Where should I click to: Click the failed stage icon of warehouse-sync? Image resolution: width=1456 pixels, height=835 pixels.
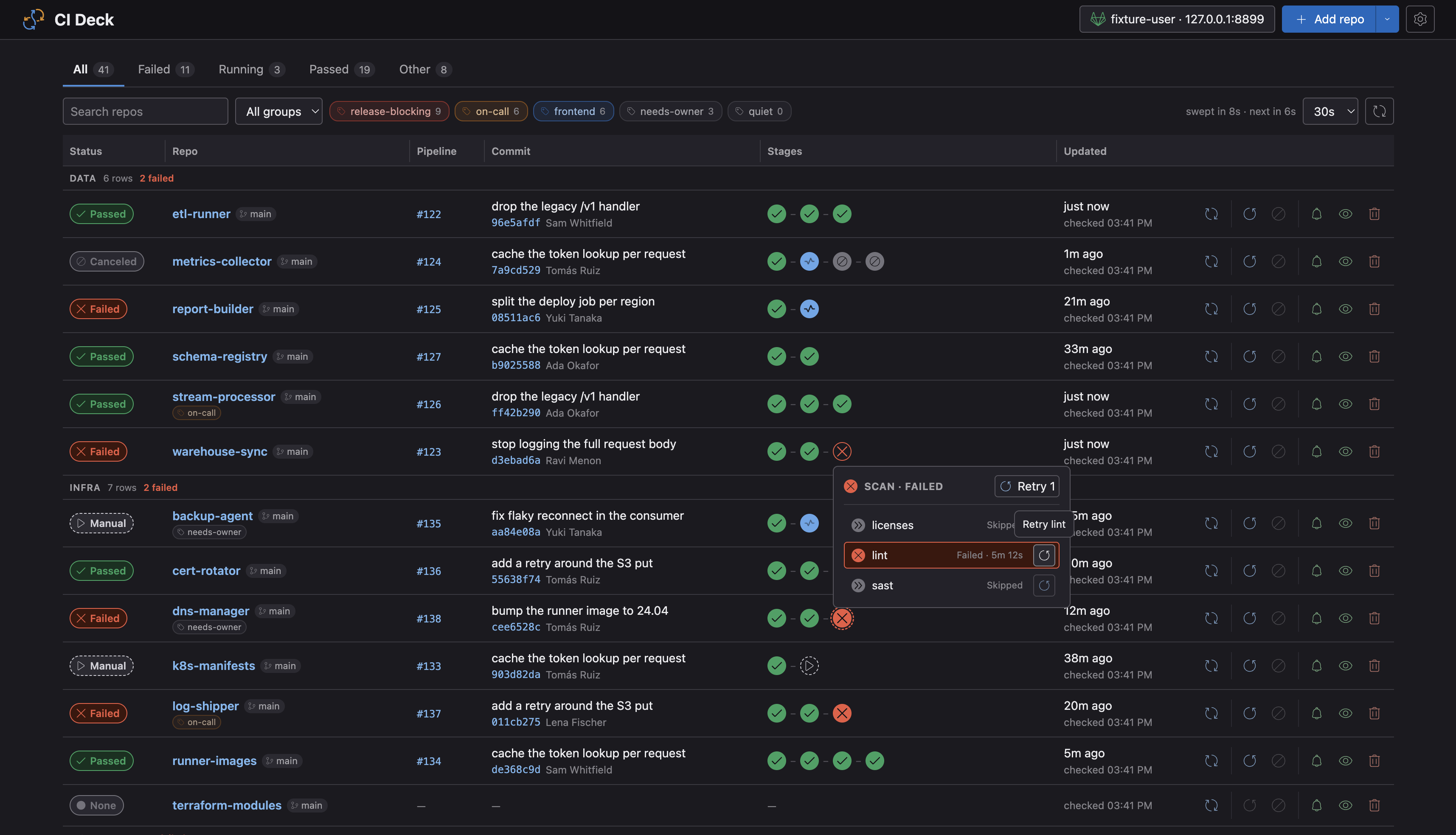pos(842,452)
